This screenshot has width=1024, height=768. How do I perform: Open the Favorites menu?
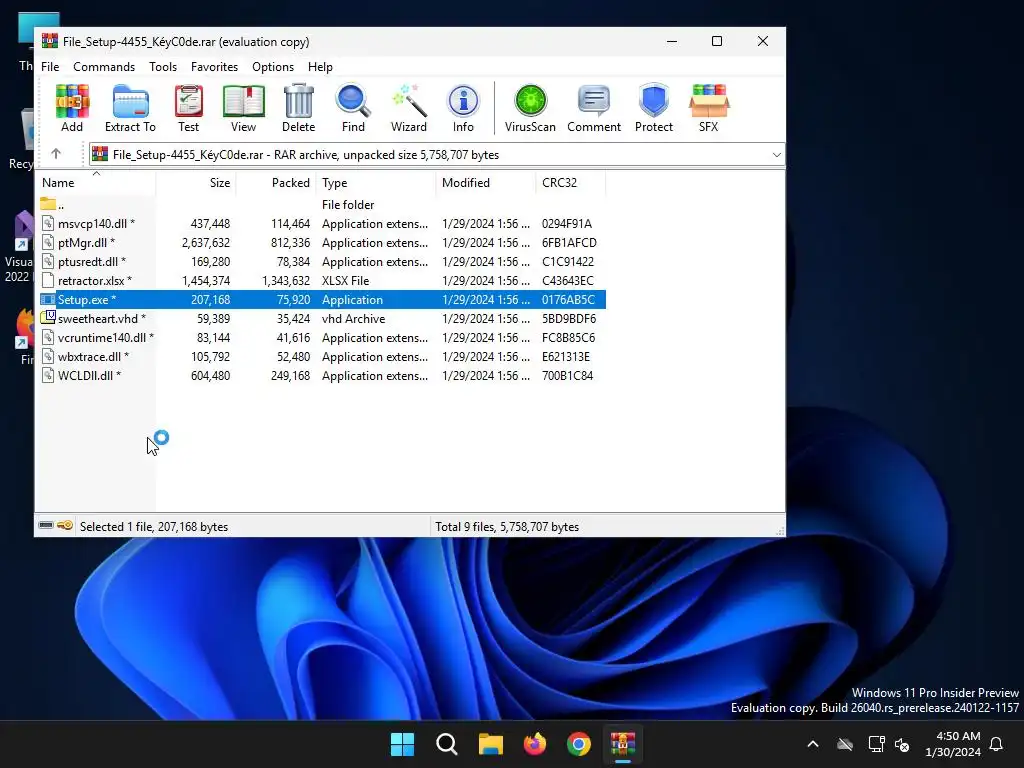(x=214, y=67)
